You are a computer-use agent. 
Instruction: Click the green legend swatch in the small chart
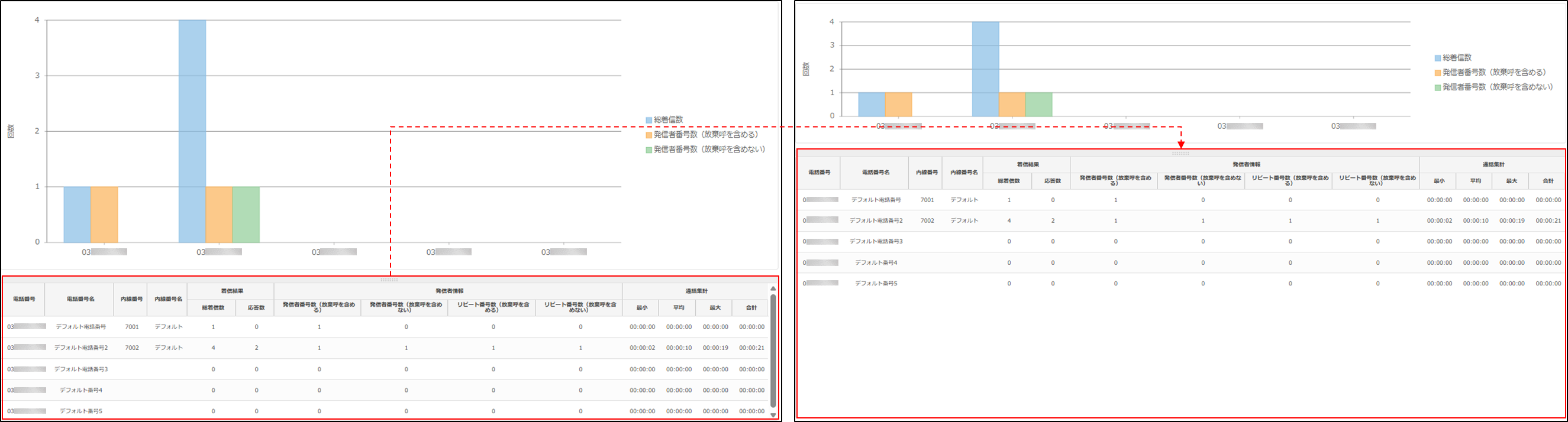tap(1438, 87)
